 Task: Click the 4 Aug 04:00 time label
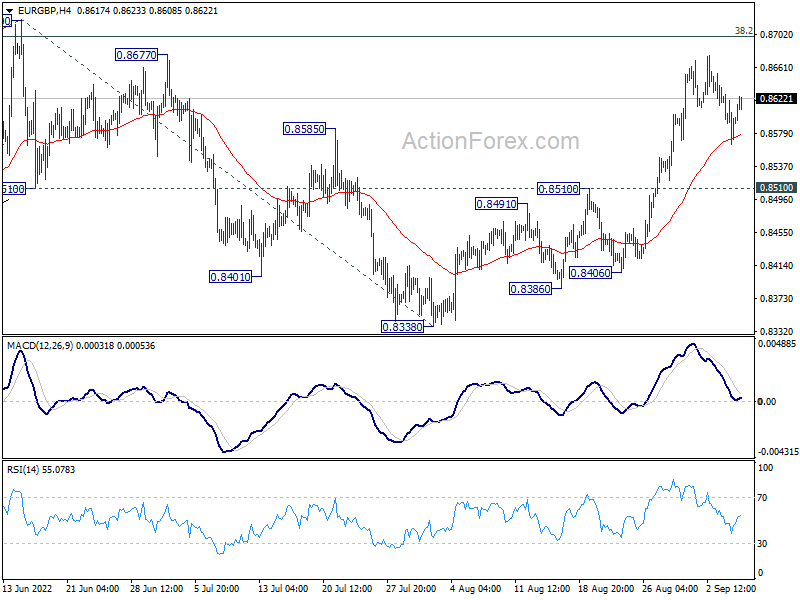click(x=476, y=588)
